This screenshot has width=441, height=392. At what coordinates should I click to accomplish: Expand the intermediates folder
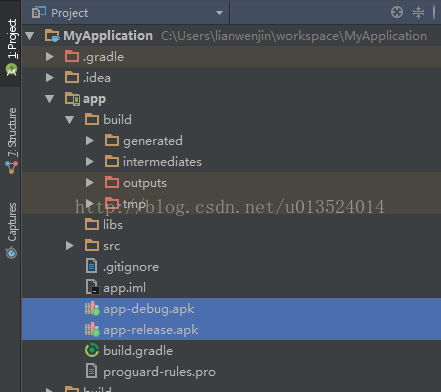90,162
